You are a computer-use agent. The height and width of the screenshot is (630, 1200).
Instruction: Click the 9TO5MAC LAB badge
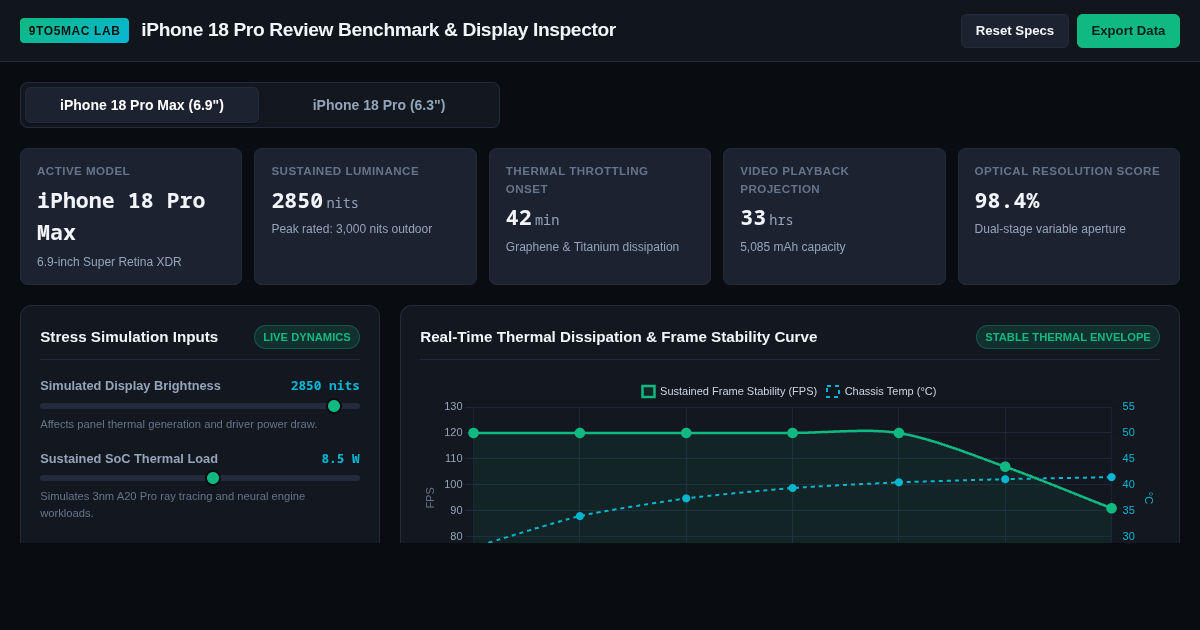75,31
